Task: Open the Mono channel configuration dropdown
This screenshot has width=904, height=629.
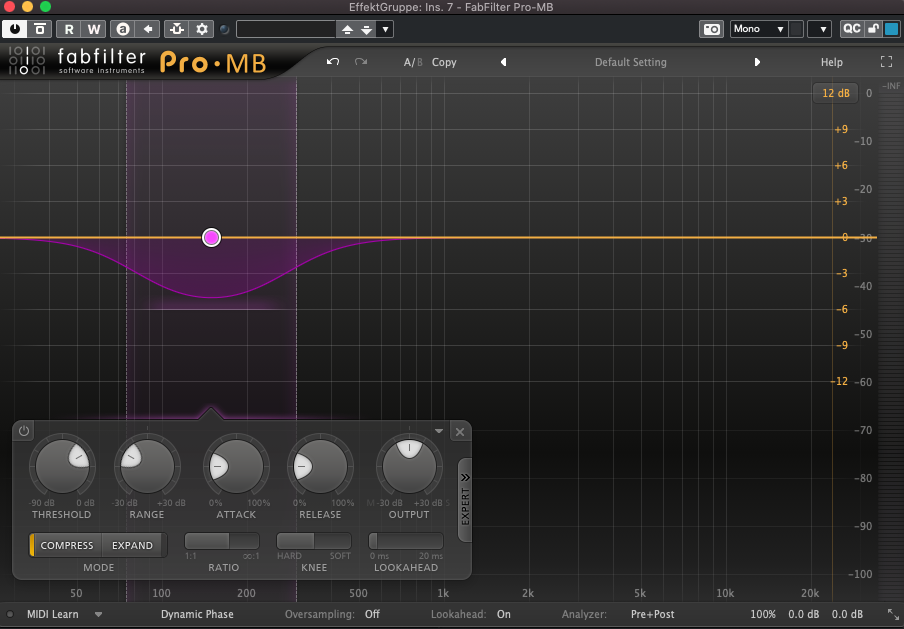Action: (x=759, y=29)
